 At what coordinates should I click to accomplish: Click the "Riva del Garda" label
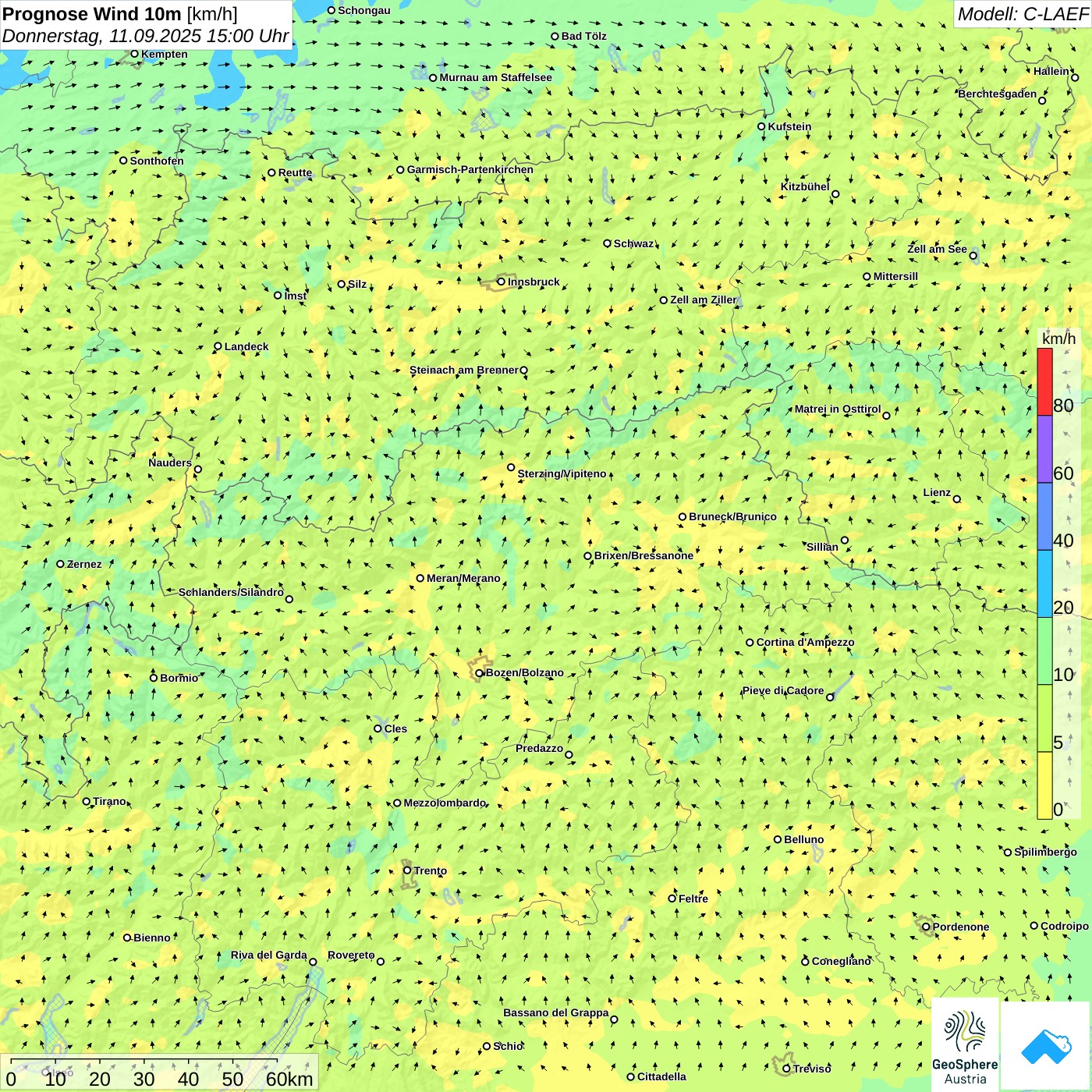(x=269, y=955)
